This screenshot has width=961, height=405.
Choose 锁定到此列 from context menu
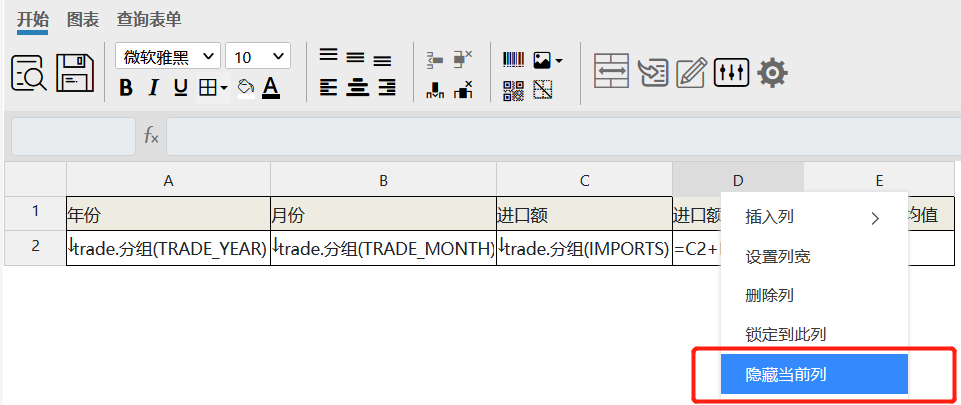click(x=814, y=335)
